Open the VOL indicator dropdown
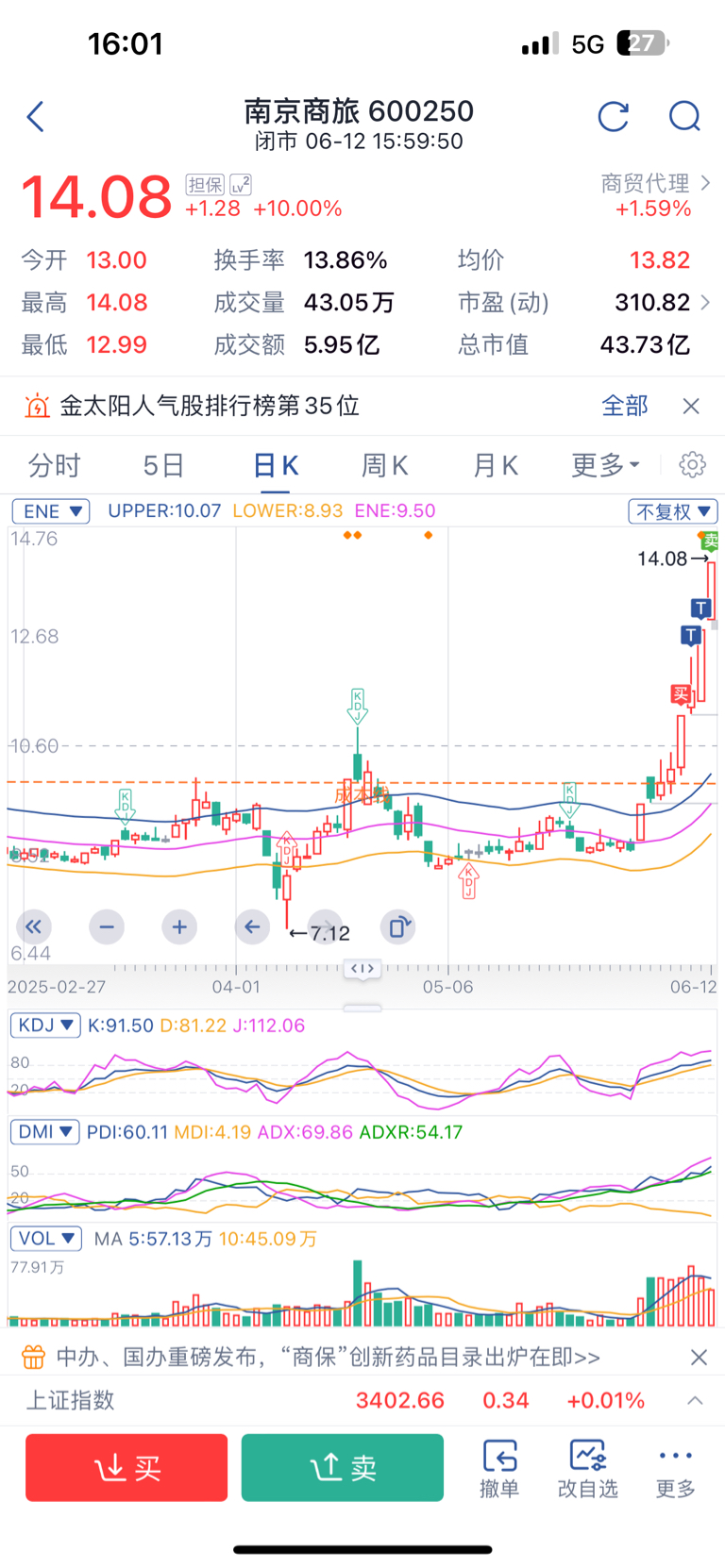725x1568 pixels. coord(46,1238)
